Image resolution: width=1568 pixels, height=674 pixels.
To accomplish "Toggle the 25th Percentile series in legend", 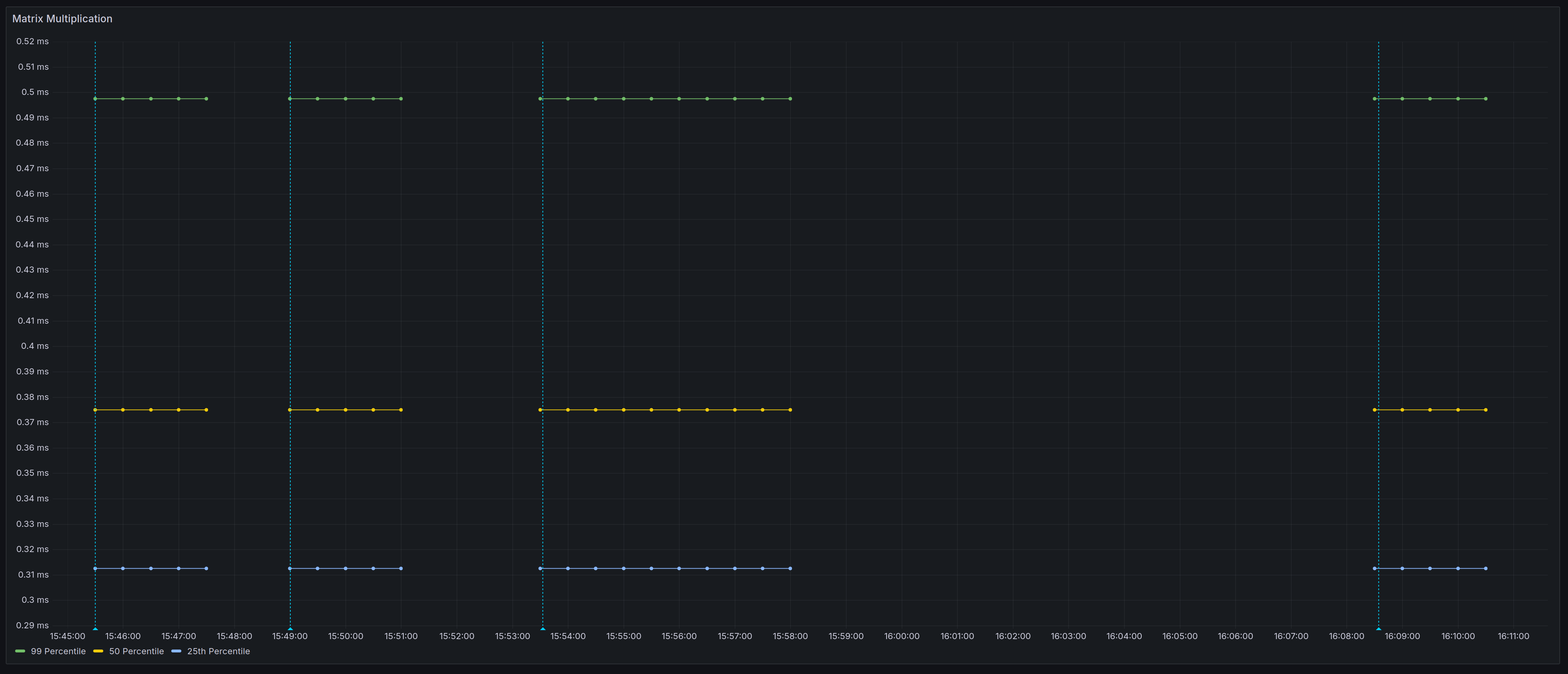I will coord(218,651).
